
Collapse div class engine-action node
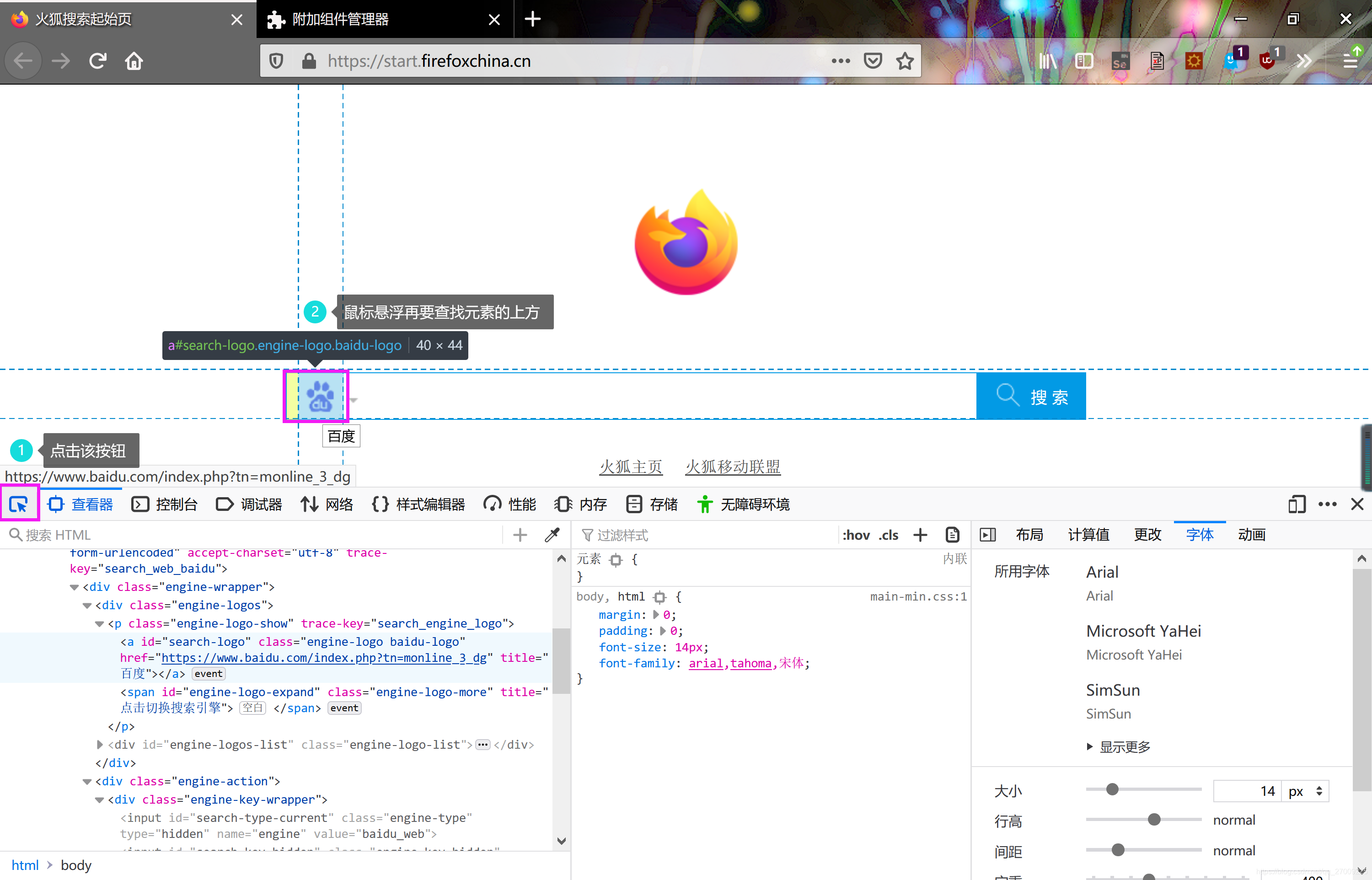[x=87, y=781]
